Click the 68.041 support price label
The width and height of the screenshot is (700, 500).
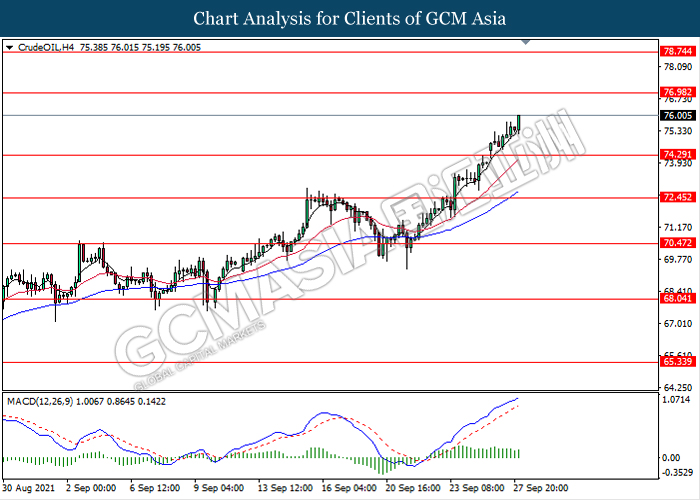(677, 299)
